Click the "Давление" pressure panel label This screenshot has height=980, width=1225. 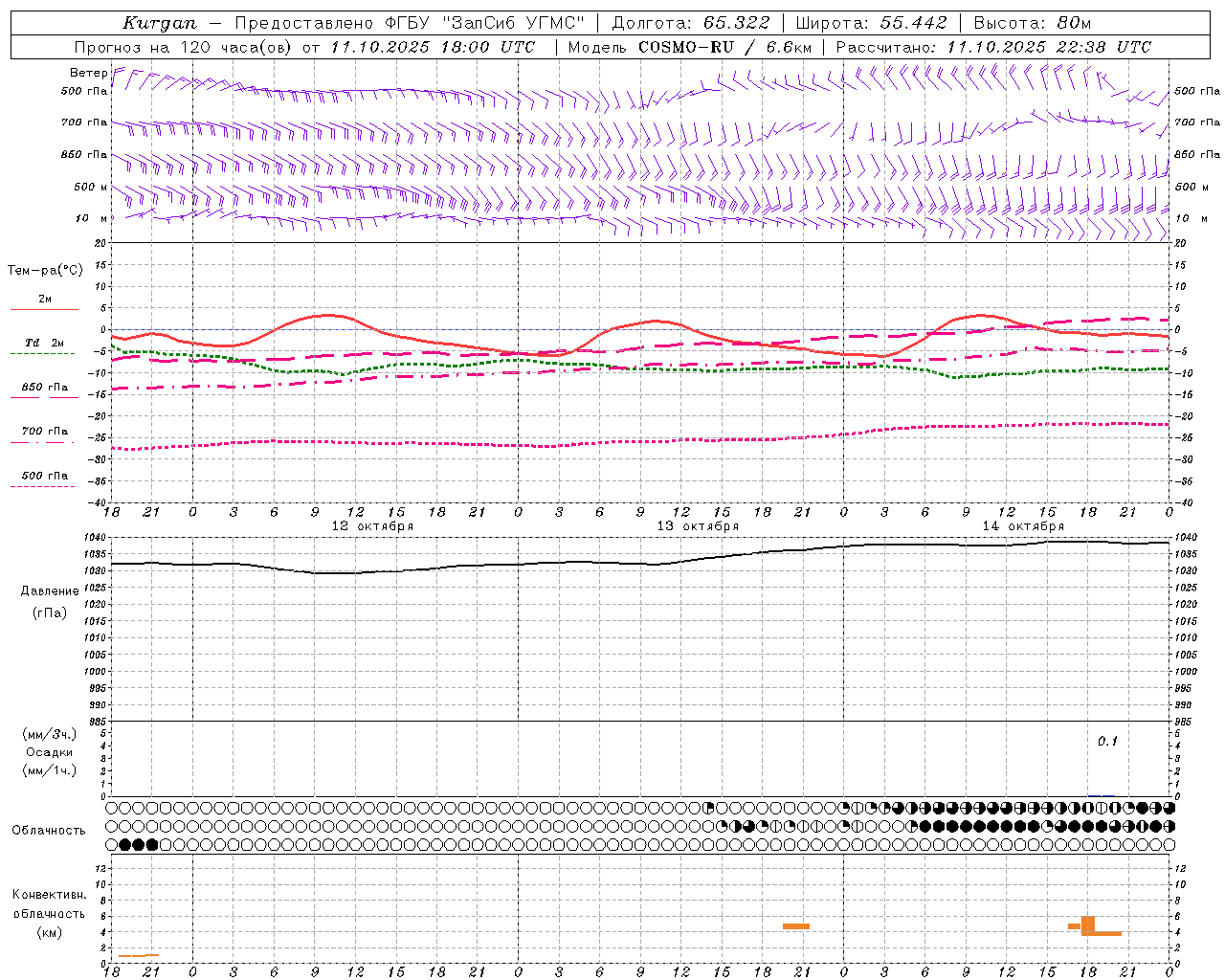tap(50, 591)
